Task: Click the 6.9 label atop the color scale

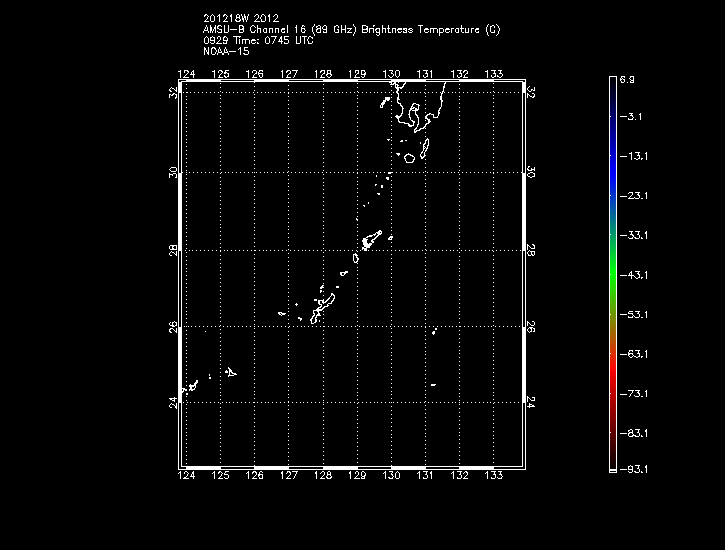Action: 626,78
